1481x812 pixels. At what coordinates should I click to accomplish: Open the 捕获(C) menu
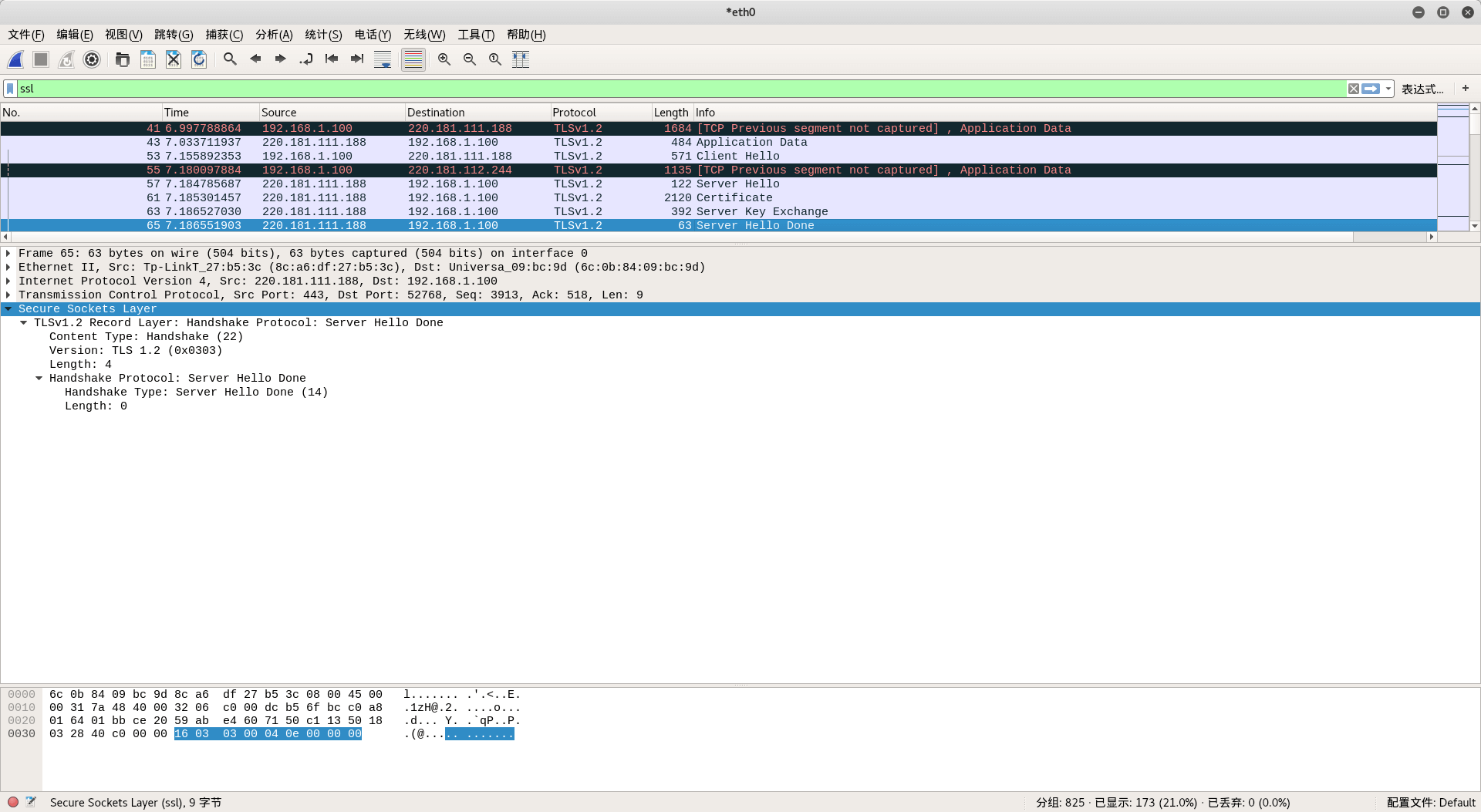pyautogui.click(x=224, y=35)
